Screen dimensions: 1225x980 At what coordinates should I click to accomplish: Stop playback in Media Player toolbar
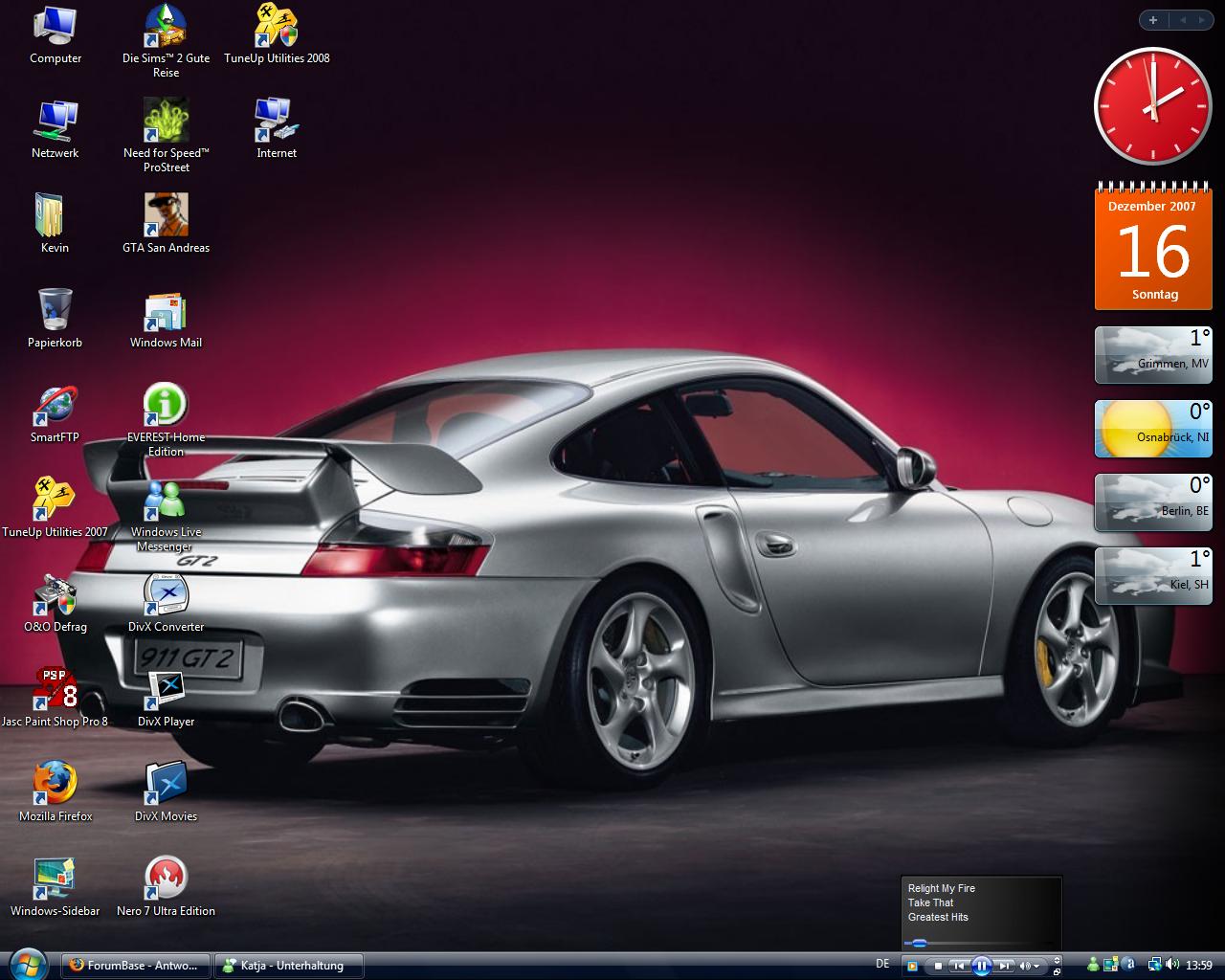[938, 966]
